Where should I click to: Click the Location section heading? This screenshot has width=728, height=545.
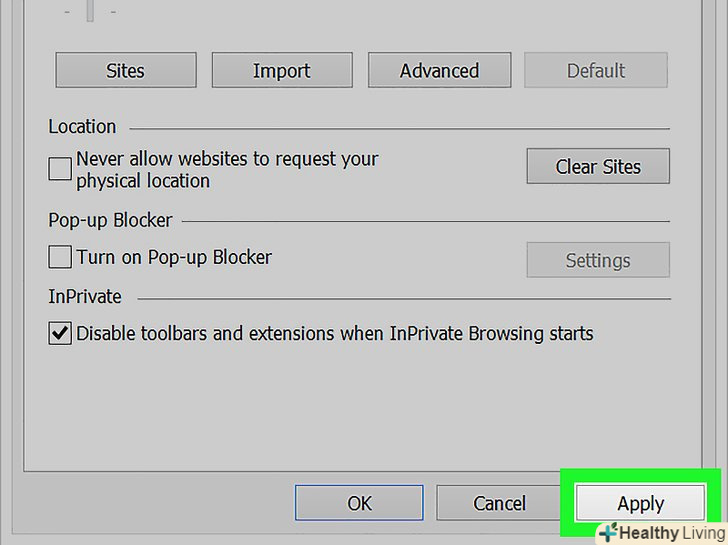pyautogui.click(x=82, y=127)
